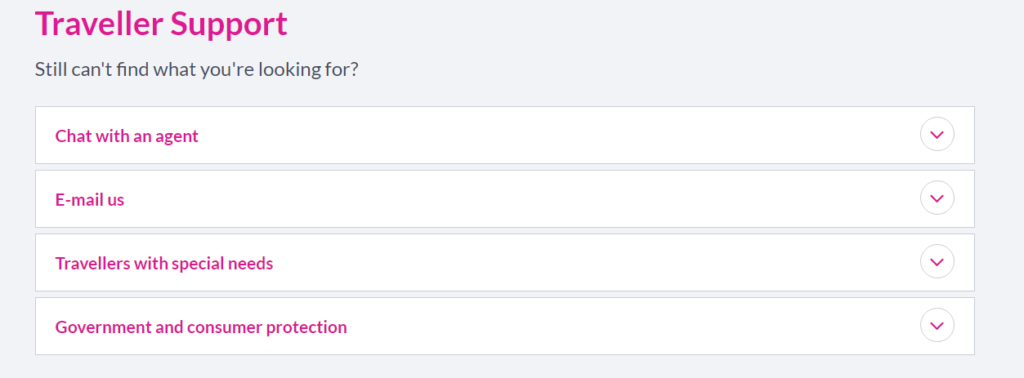
Task: Open Travellers with special needs arrow icon
Action: [x=936, y=262]
